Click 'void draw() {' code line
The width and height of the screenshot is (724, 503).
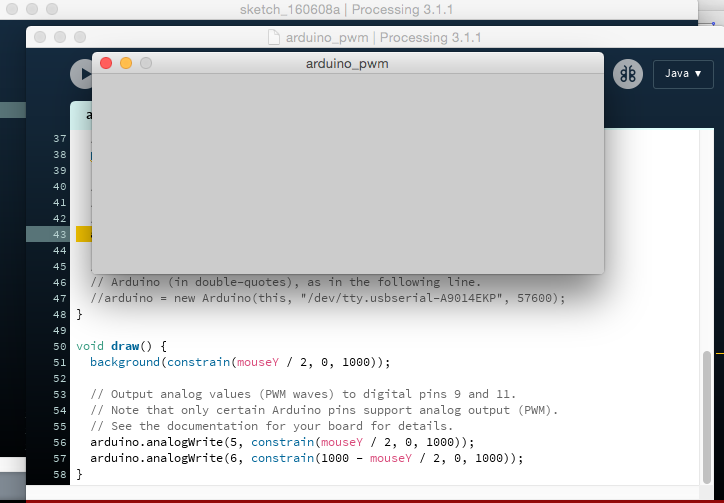coord(121,346)
